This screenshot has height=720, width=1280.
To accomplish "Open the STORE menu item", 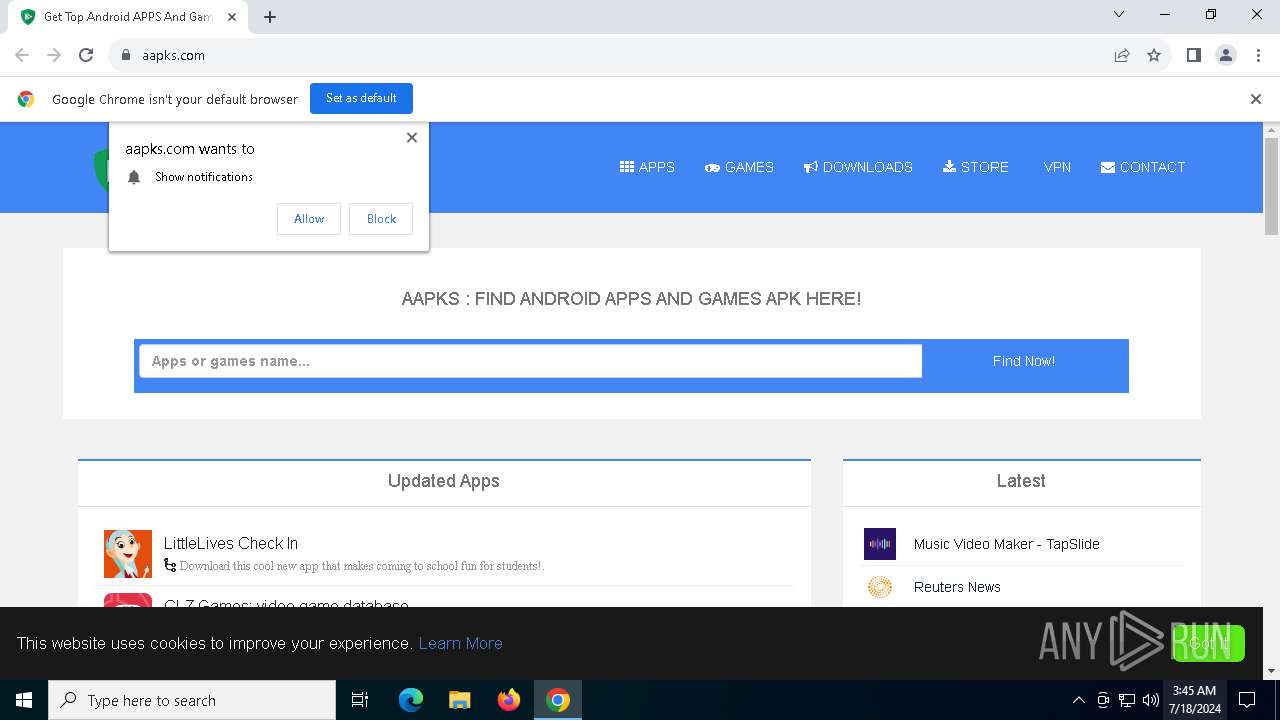I will (x=976, y=167).
